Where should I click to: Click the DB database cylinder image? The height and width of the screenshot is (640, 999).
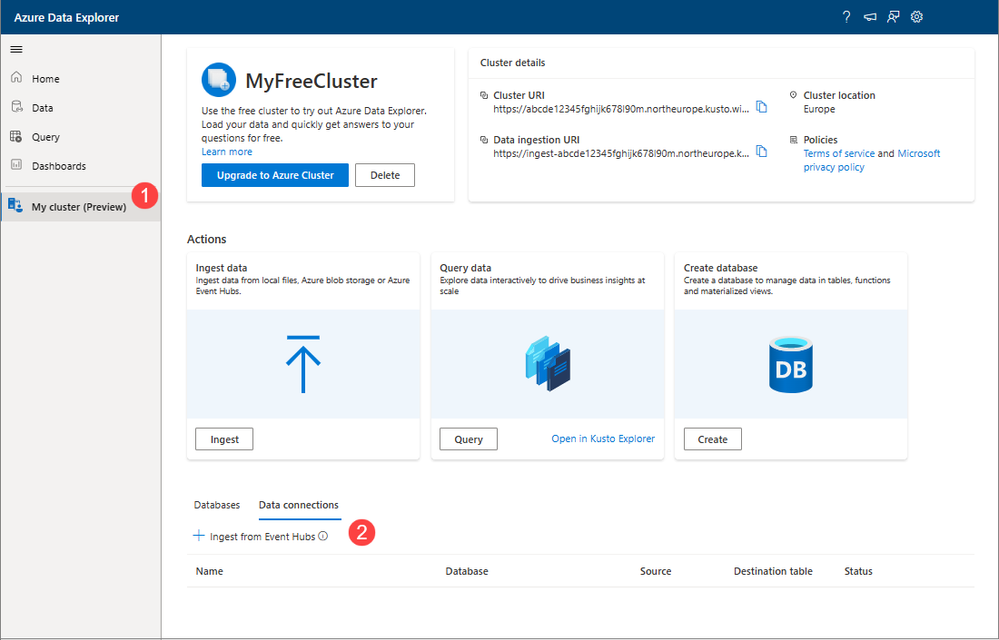(791, 364)
